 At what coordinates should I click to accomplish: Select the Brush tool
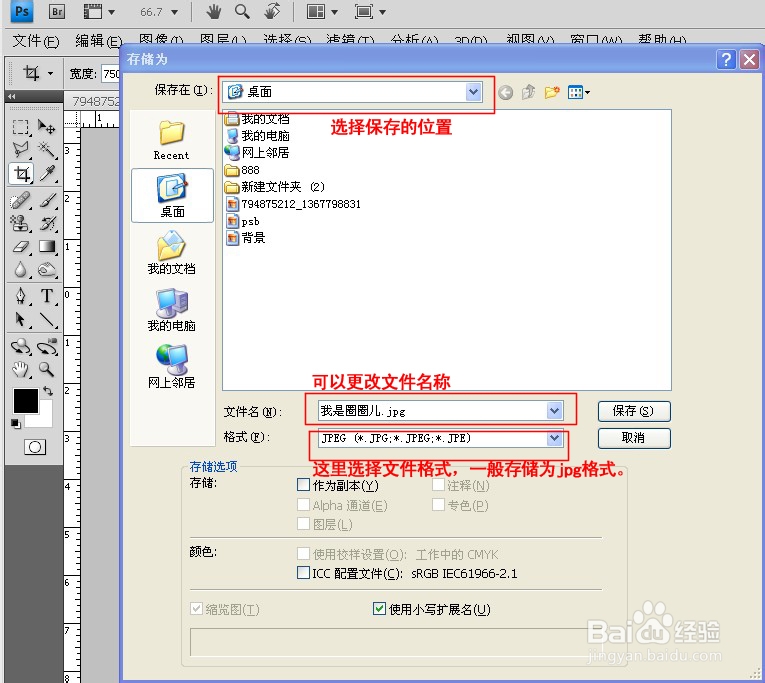pyautogui.click(x=47, y=201)
